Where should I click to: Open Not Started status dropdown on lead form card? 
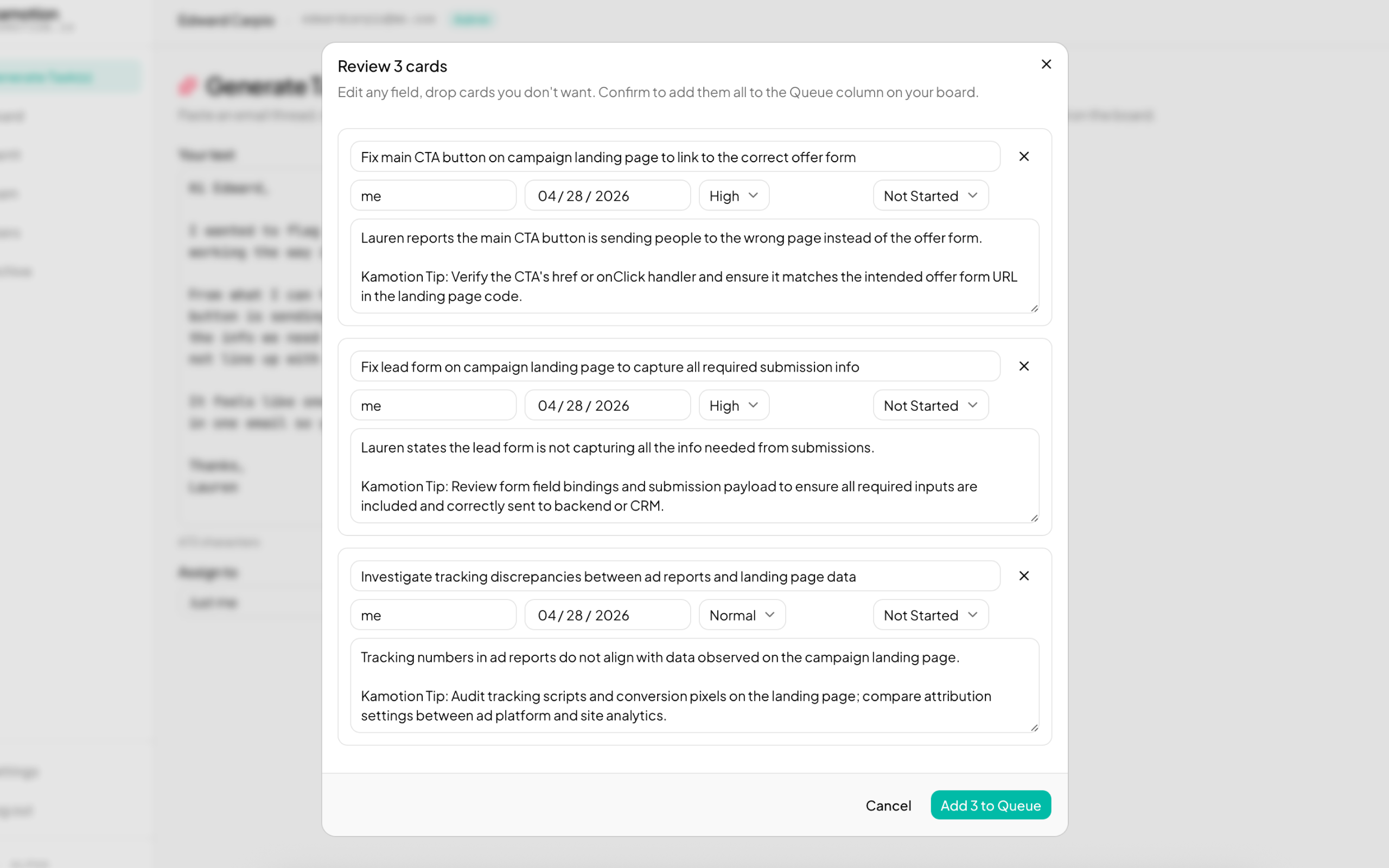930,405
